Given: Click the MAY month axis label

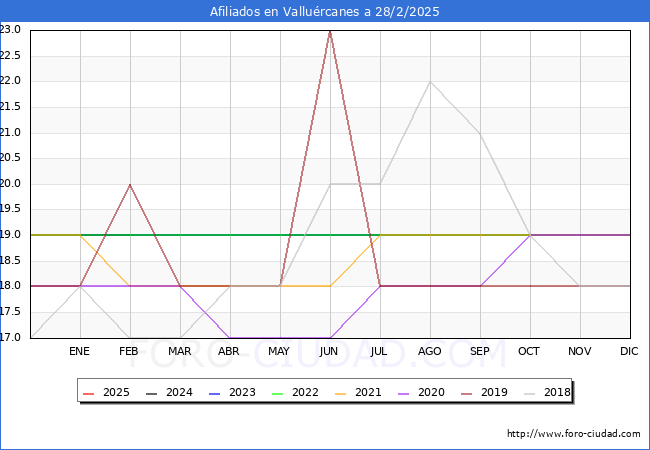Looking at the screenshot, I should [x=279, y=351].
